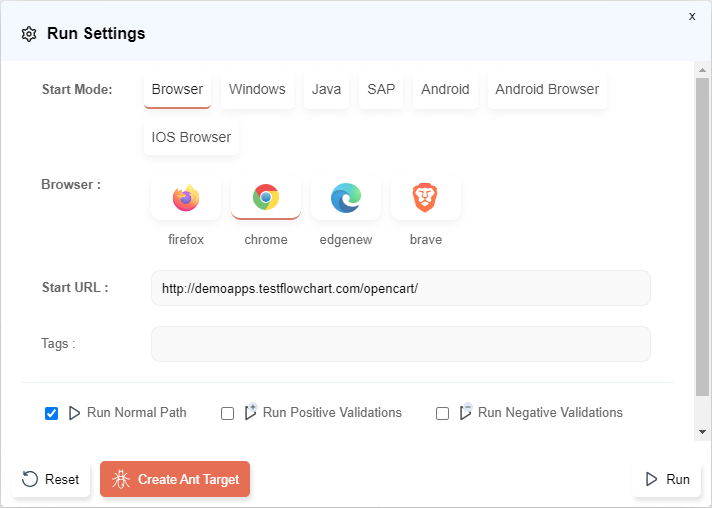Select the SAP start mode
Image resolution: width=712 pixels, height=508 pixels.
pos(381,89)
